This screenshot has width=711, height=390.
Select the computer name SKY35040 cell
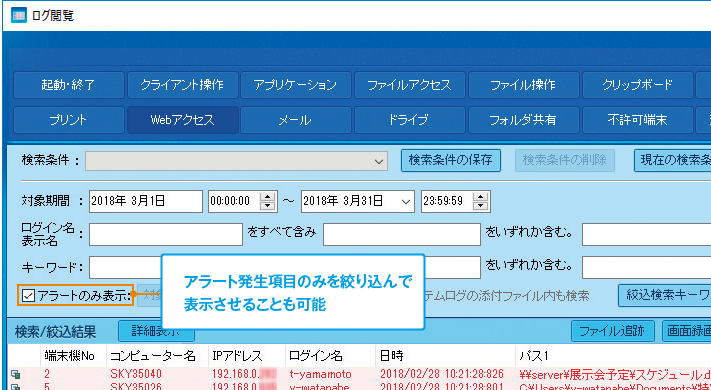[x=136, y=375]
